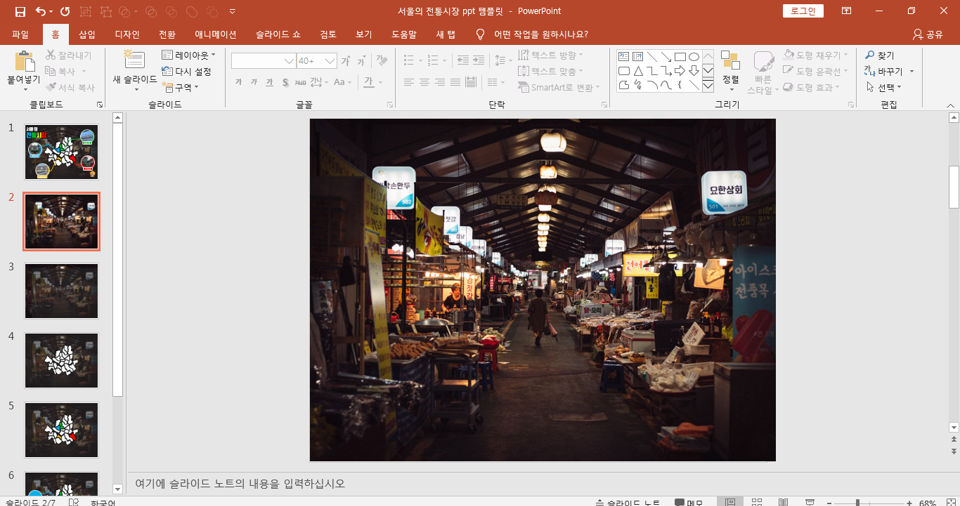Click SmartArt로 변환 button
The height and width of the screenshot is (506, 960).
[559, 88]
